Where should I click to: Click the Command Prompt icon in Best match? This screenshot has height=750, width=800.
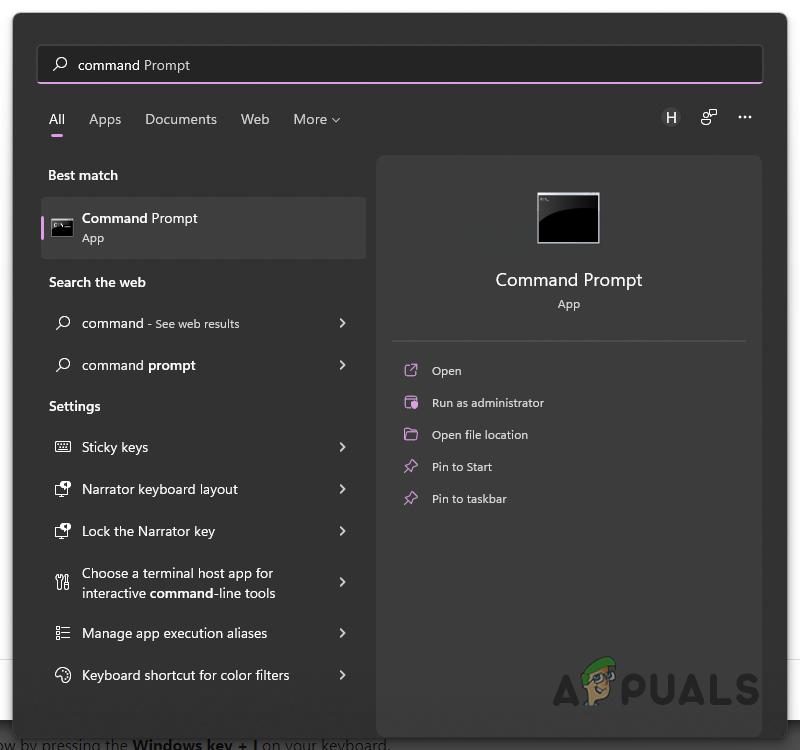pyautogui.click(x=62, y=228)
